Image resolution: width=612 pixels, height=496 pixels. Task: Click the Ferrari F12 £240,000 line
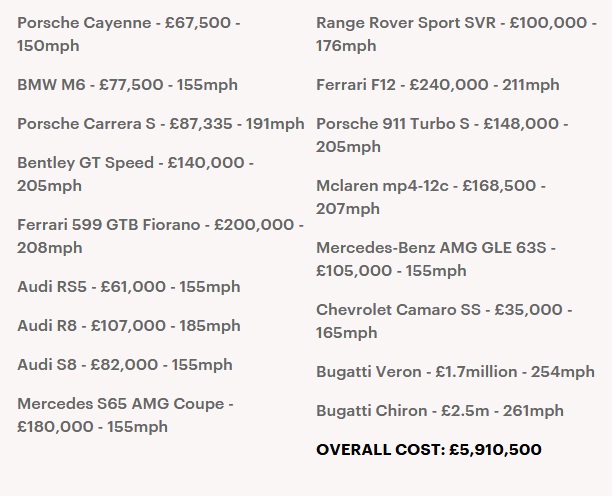438,85
